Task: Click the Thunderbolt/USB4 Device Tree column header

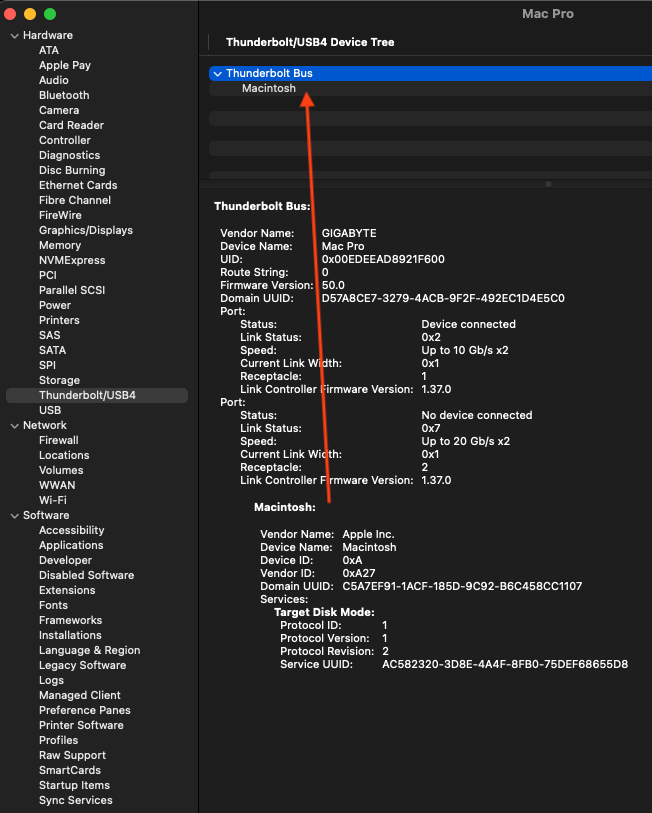Action: 310,43
